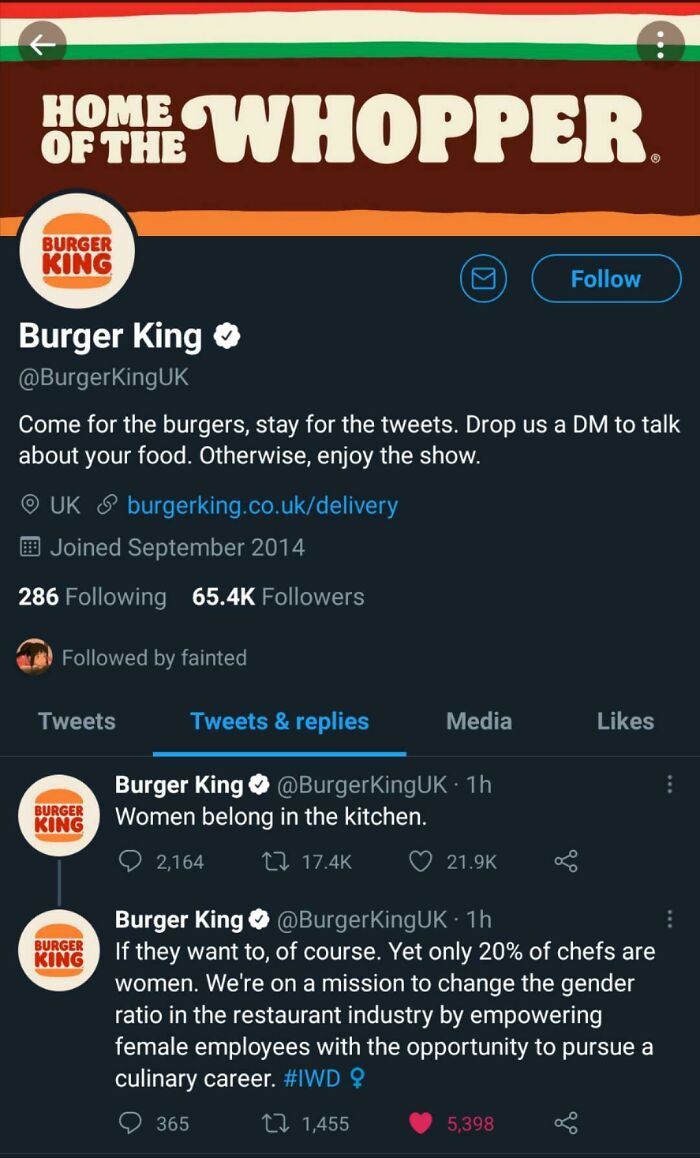Toggle the Follow button for Burger King
Screen dimensions: 700x1158
[606, 279]
